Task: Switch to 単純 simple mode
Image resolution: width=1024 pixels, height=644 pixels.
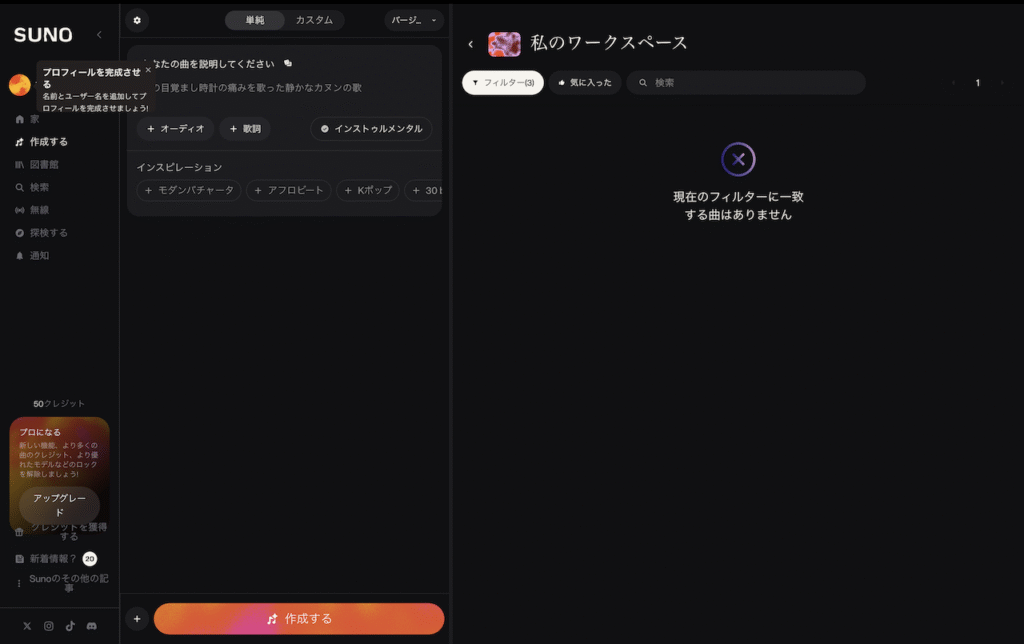Action: coord(255,20)
